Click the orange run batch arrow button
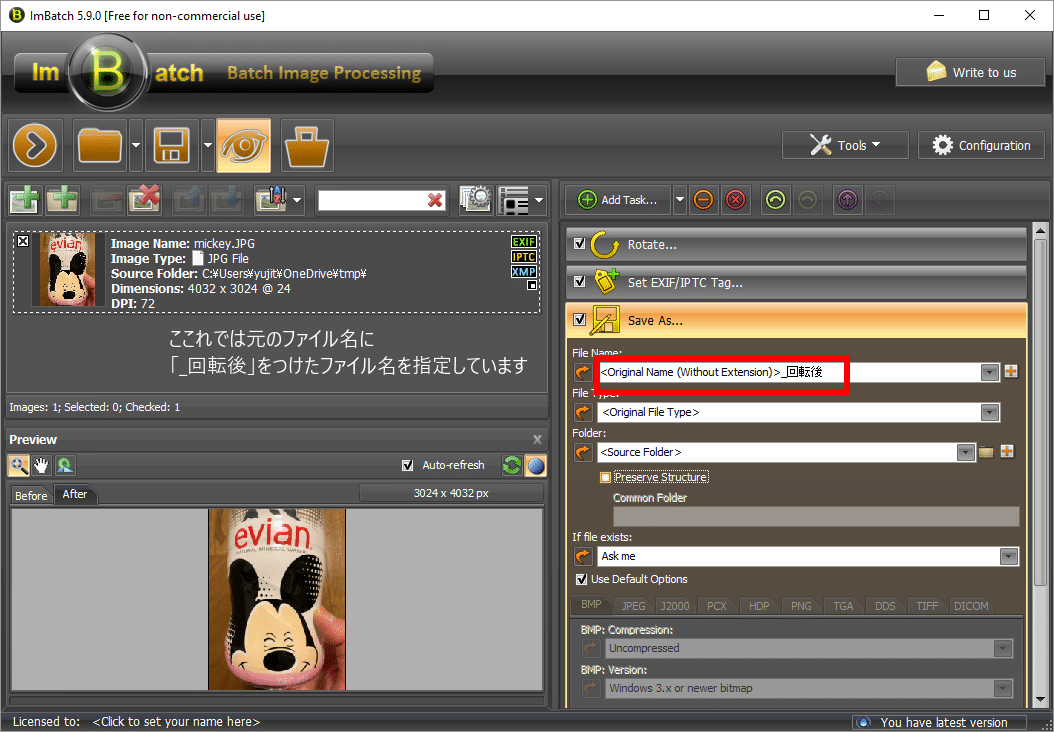 [37, 146]
